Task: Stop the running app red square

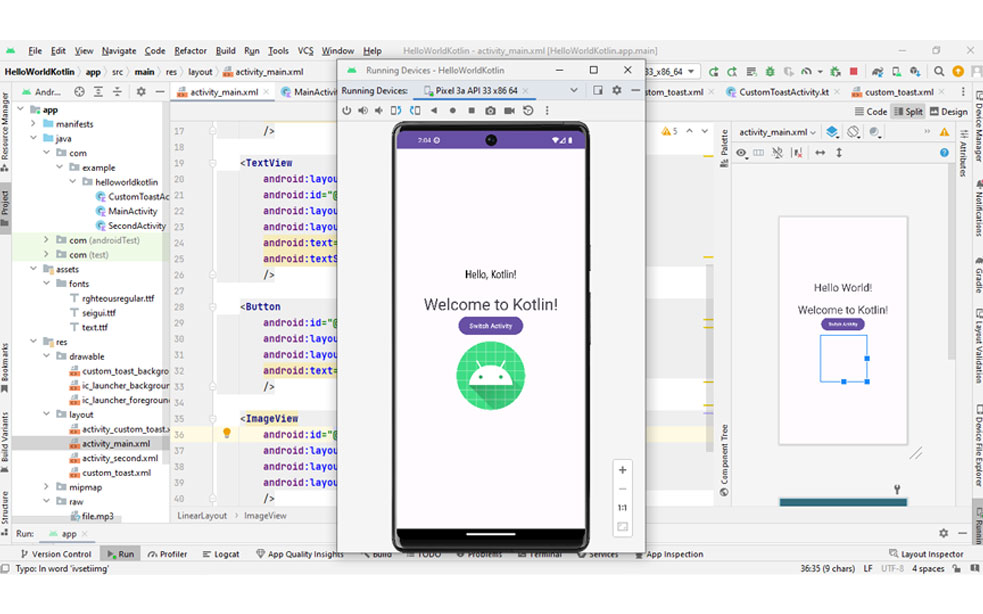Action: point(853,71)
